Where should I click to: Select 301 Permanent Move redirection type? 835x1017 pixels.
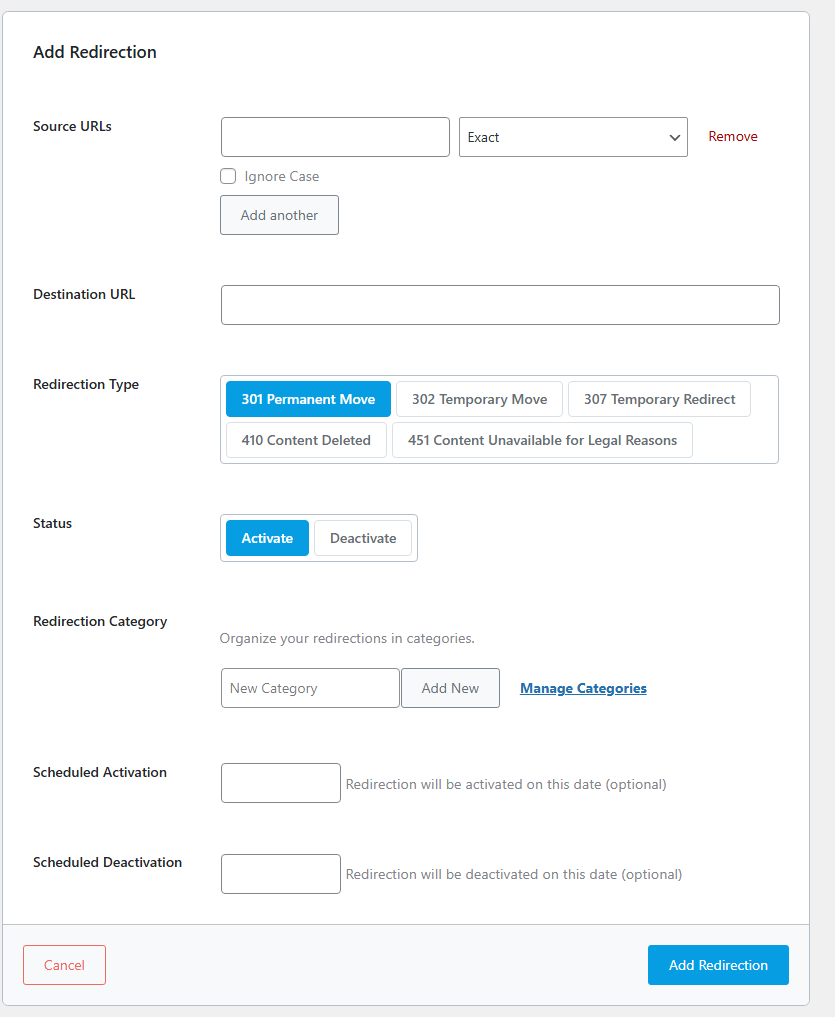(x=308, y=399)
